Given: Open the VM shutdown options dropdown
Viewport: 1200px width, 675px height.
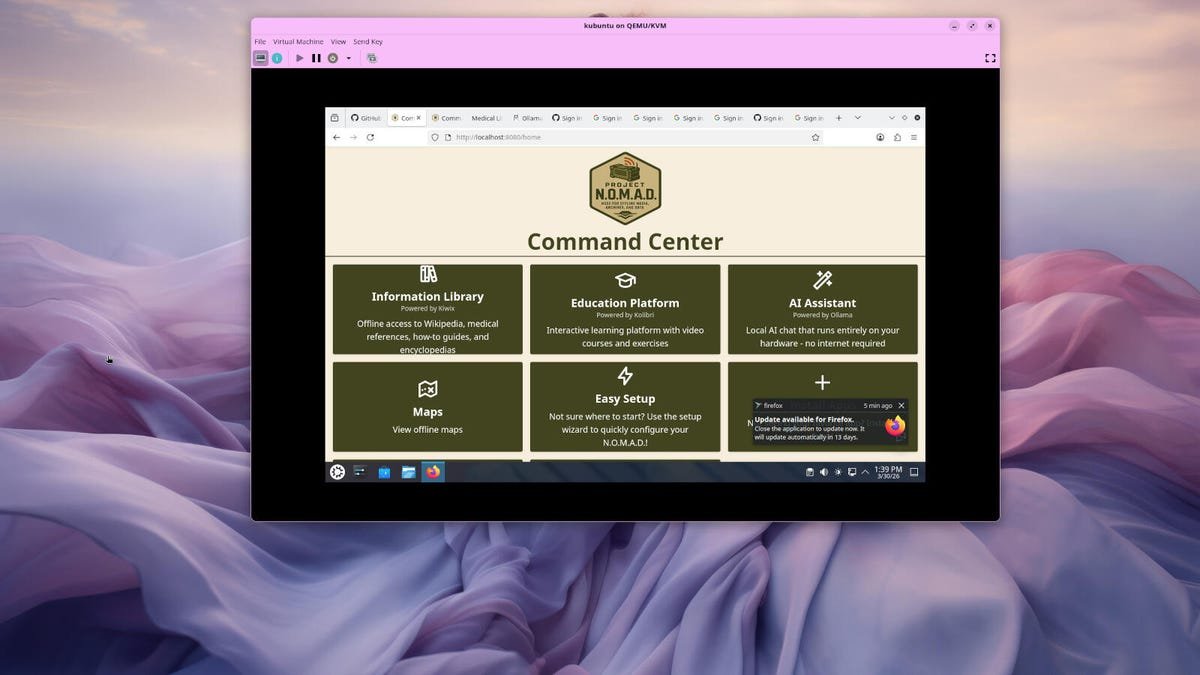Looking at the screenshot, I should 347,57.
